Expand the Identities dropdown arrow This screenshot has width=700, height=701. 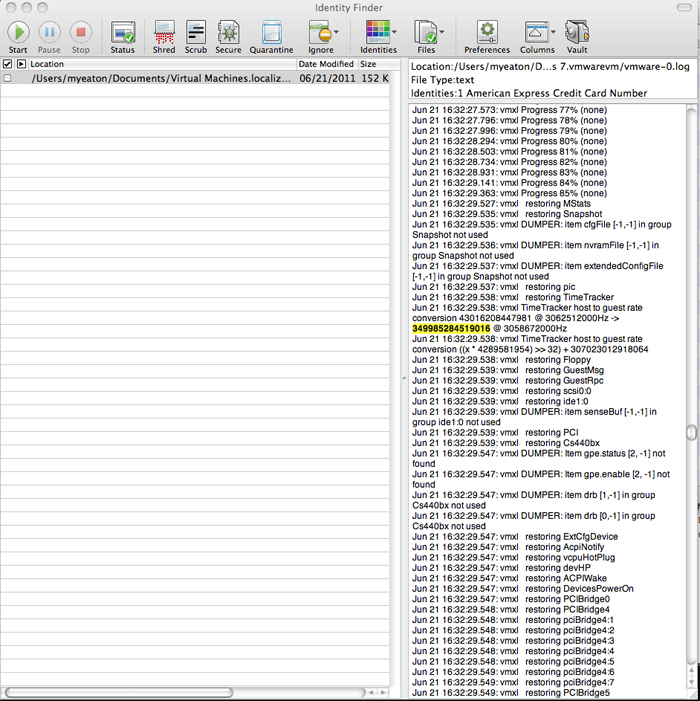pos(394,32)
